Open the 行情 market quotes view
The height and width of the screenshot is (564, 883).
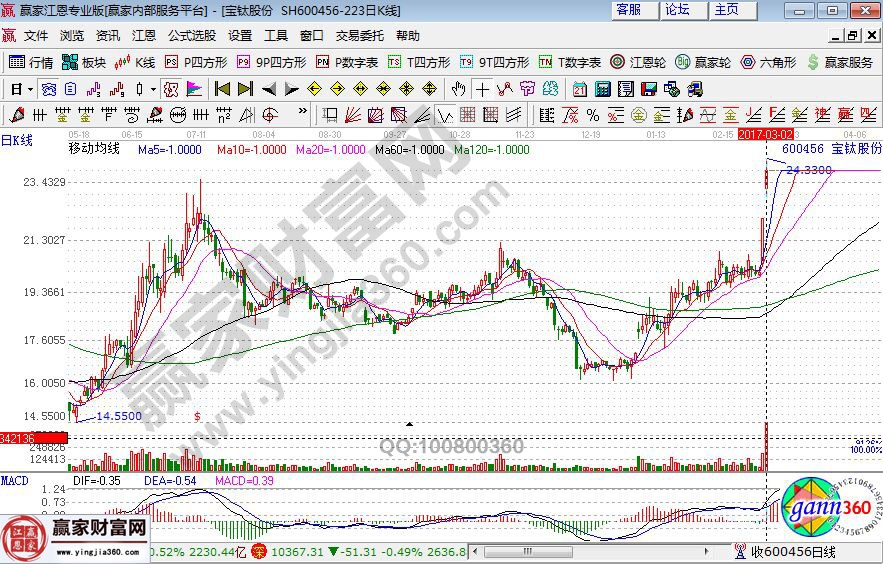(31, 62)
